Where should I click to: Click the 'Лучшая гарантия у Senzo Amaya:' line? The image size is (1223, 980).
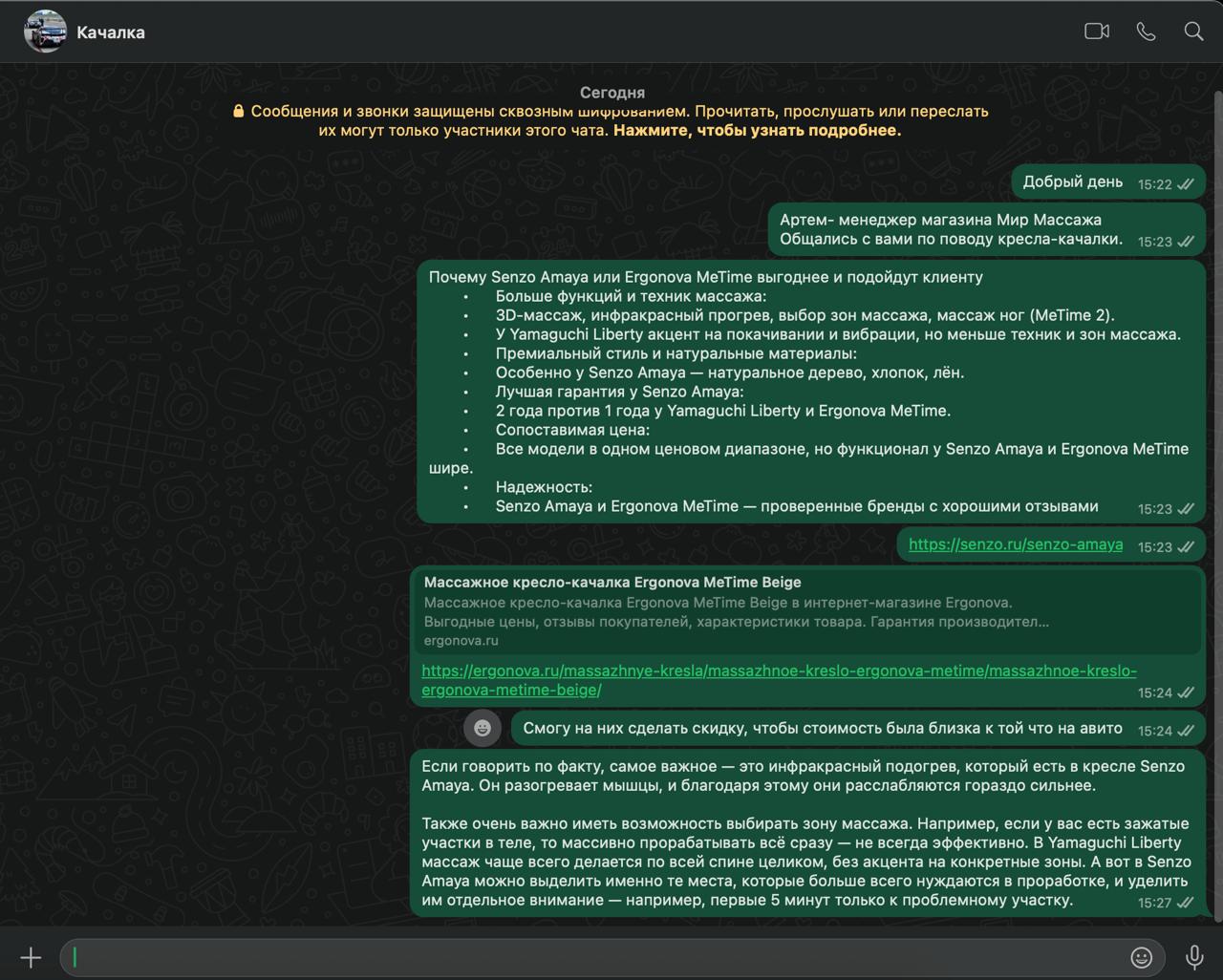[x=619, y=392]
